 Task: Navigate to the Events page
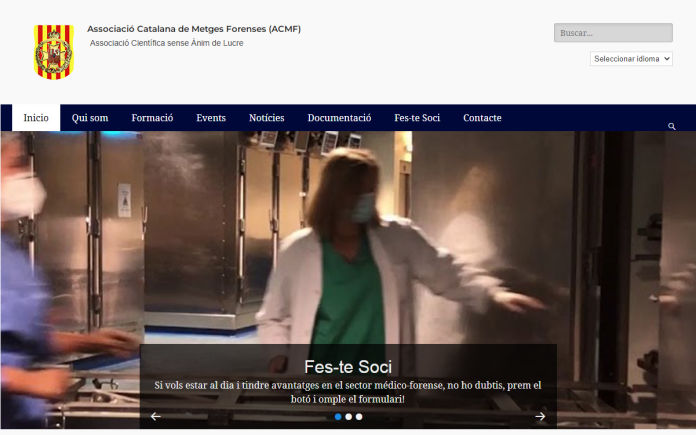[x=211, y=118]
